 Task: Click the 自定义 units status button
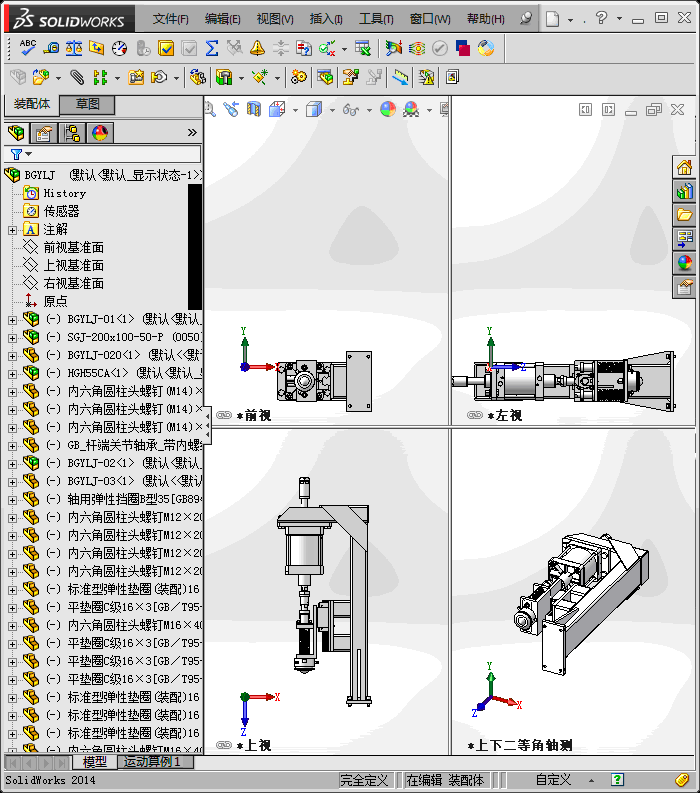pos(553,780)
